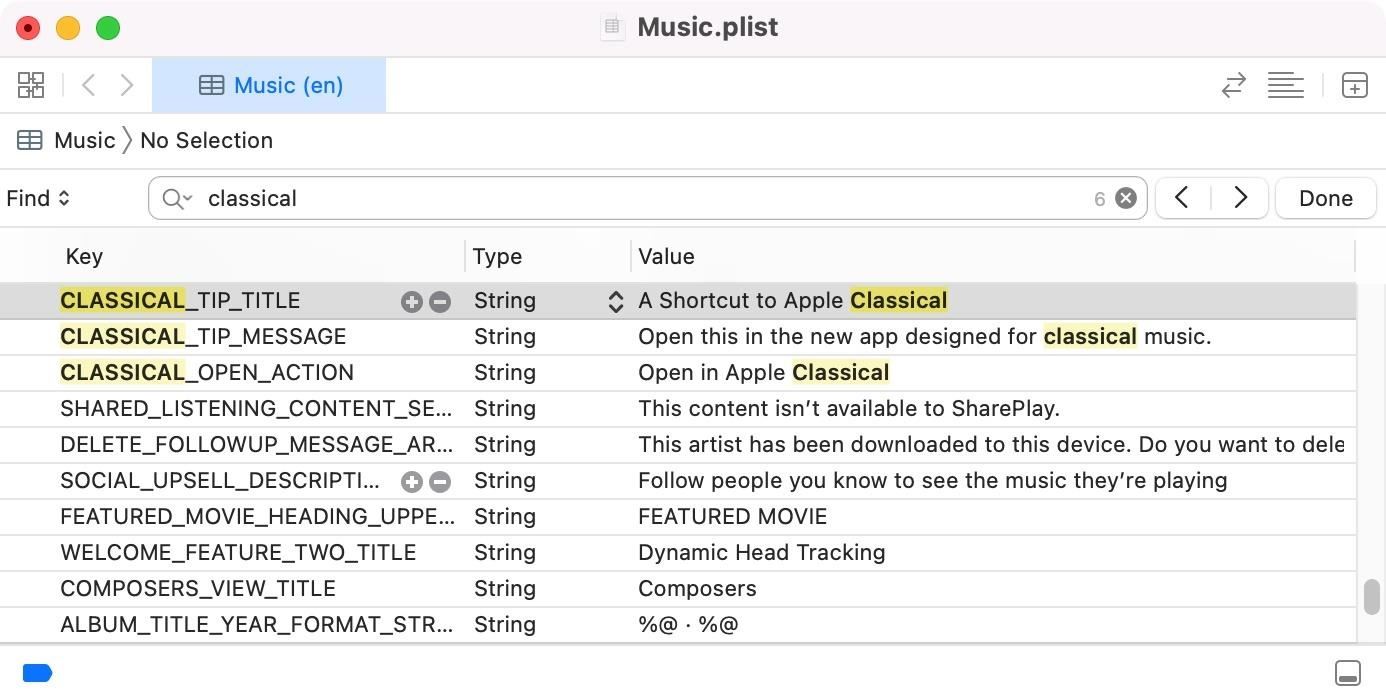Jump to the previous search match
Image resolution: width=1386 pixels, height=700 pixels.
point(1182,198)
